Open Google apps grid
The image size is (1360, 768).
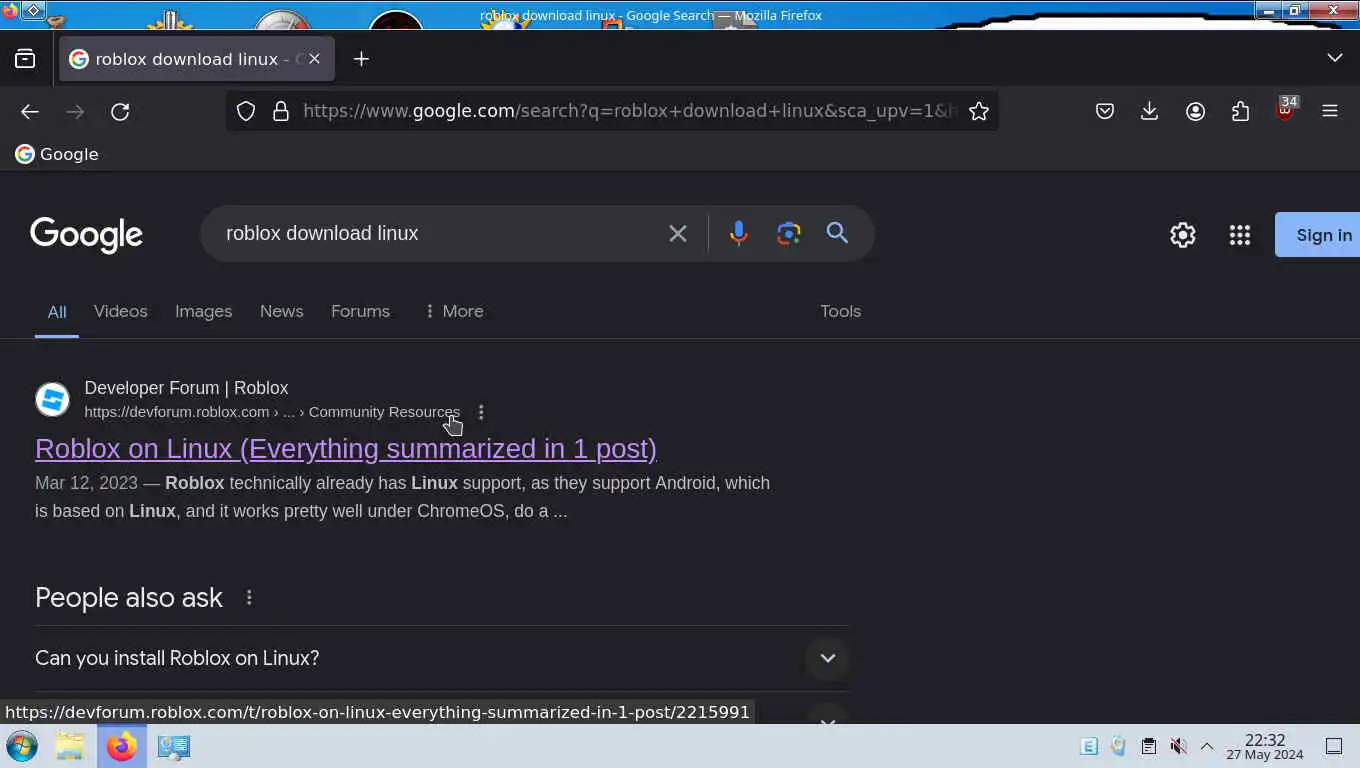point(1240,235)
